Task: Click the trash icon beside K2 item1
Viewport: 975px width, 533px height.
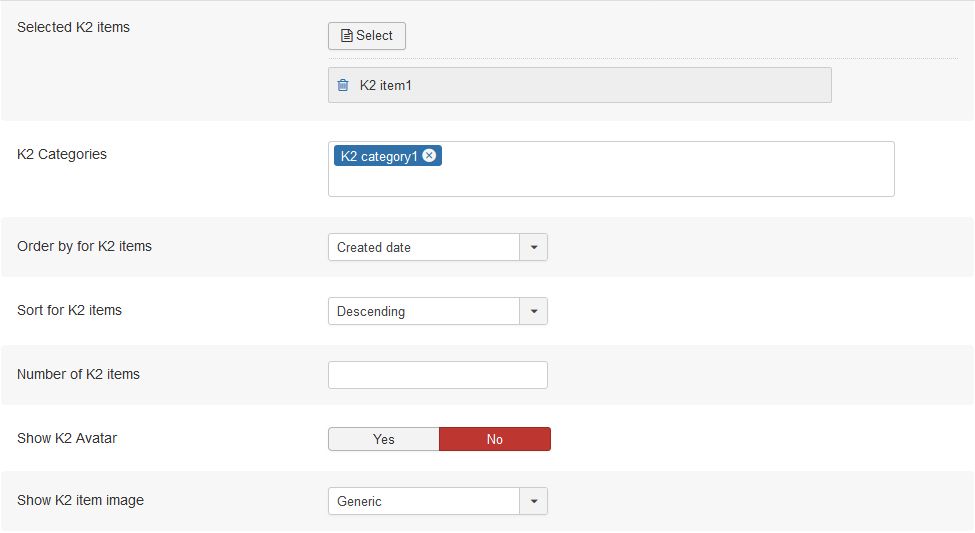Action: click(x=343, y=85)
